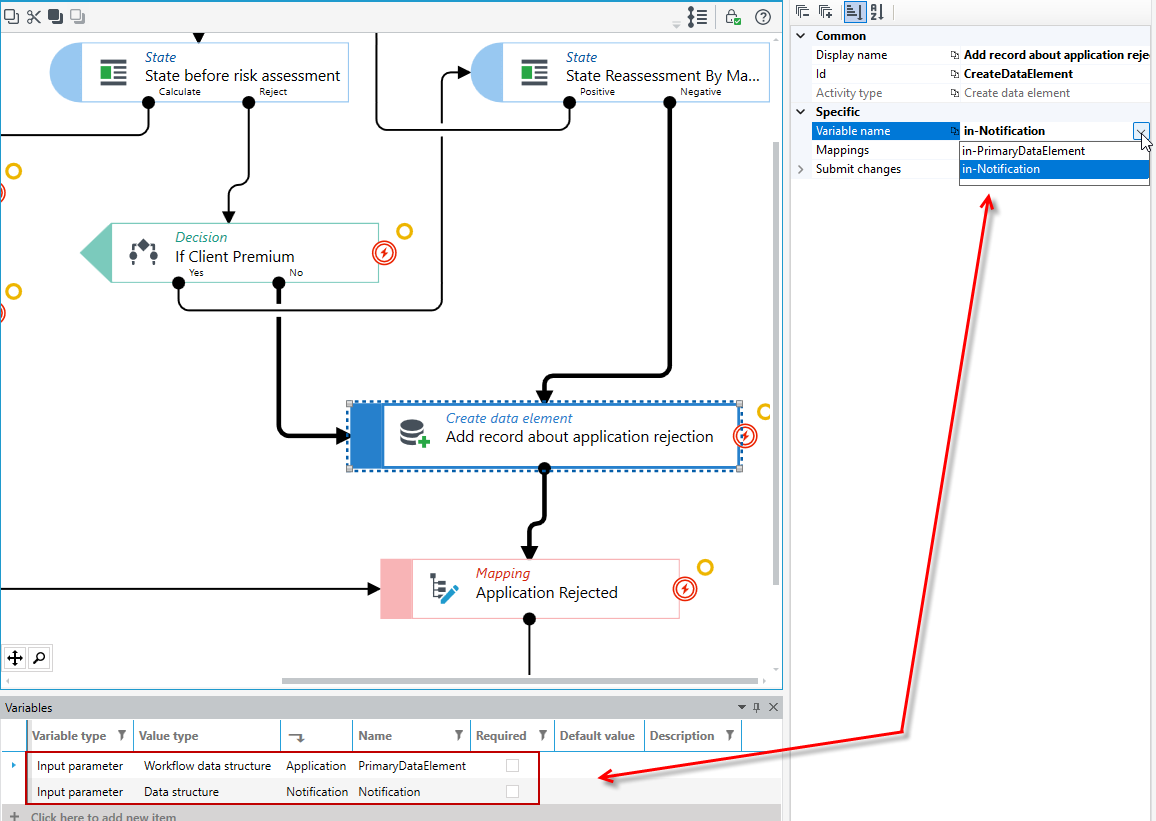1156x821 pixels.
Task: Toggle the lock icon with green checkmark
Action: (732, 17)
